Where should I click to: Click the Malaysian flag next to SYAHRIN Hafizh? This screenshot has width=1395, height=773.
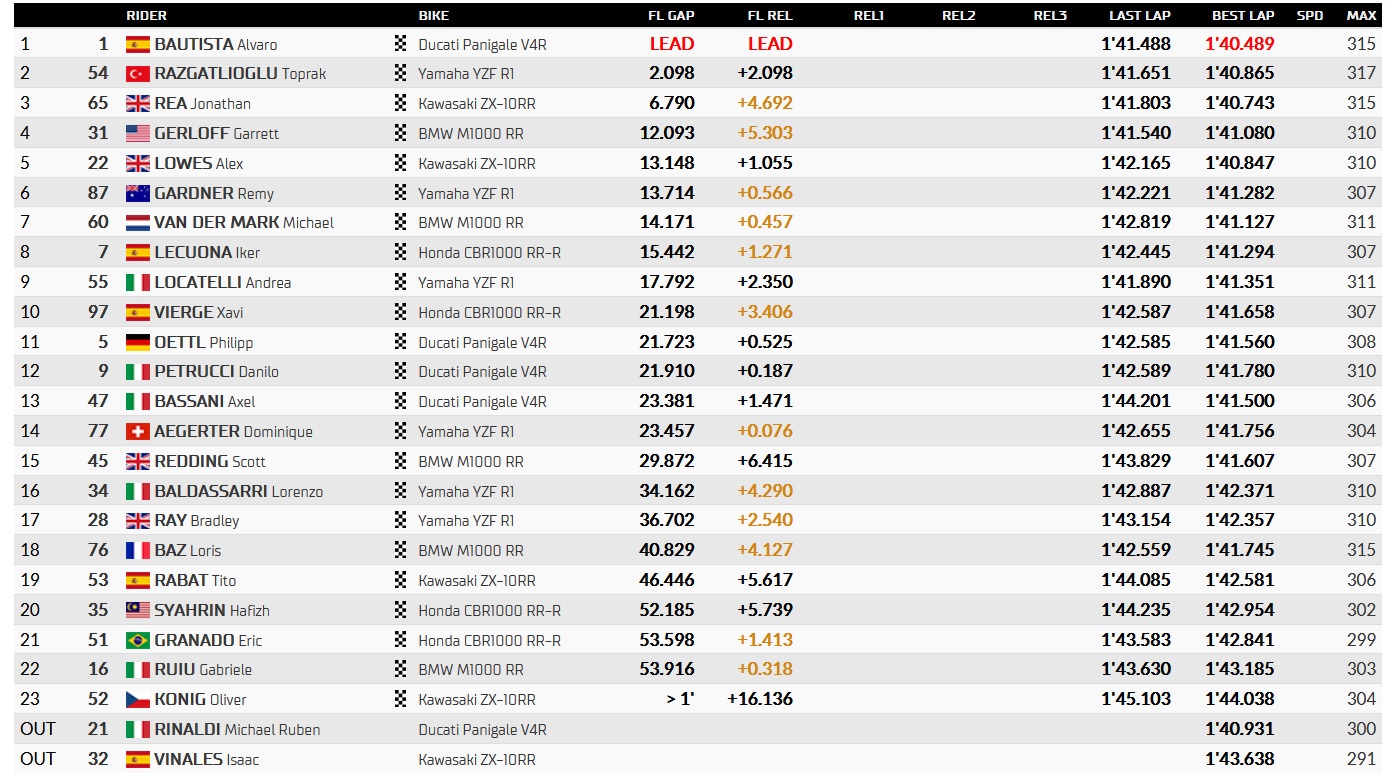138,610
